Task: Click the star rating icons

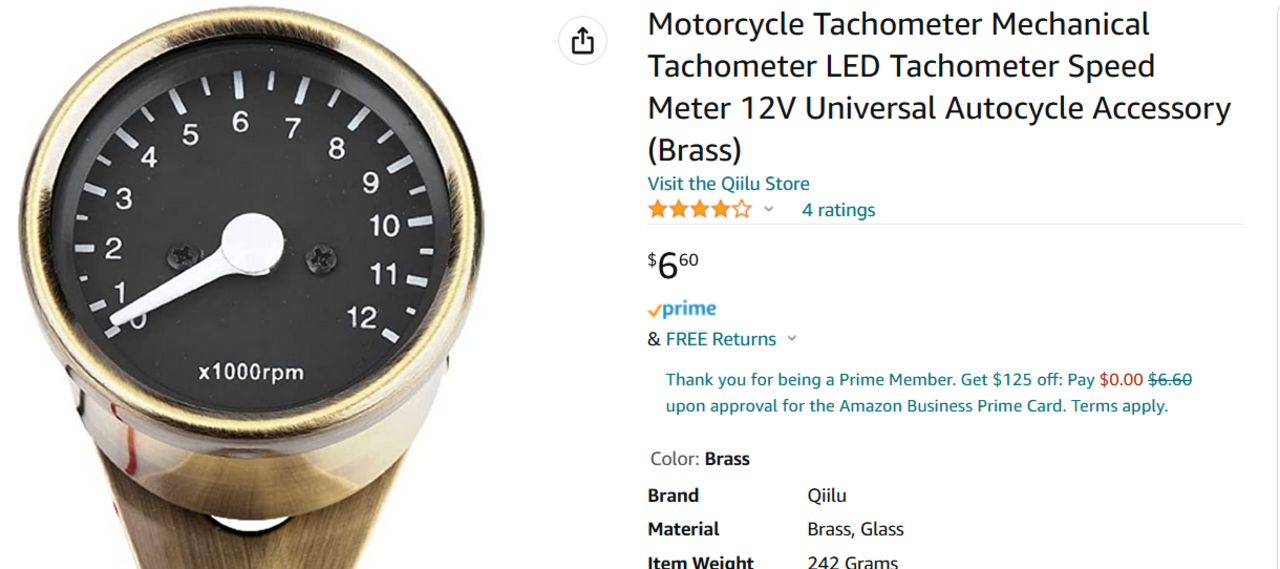Action: [x=699, y=210]
